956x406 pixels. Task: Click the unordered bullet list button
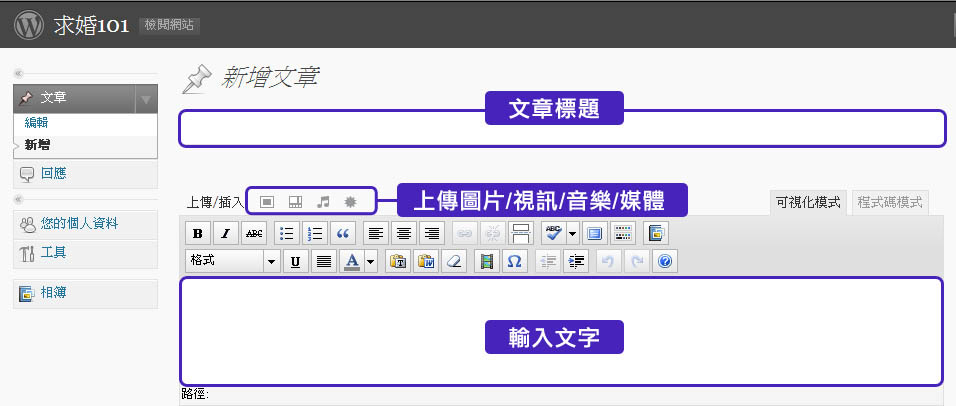(286, 234)
